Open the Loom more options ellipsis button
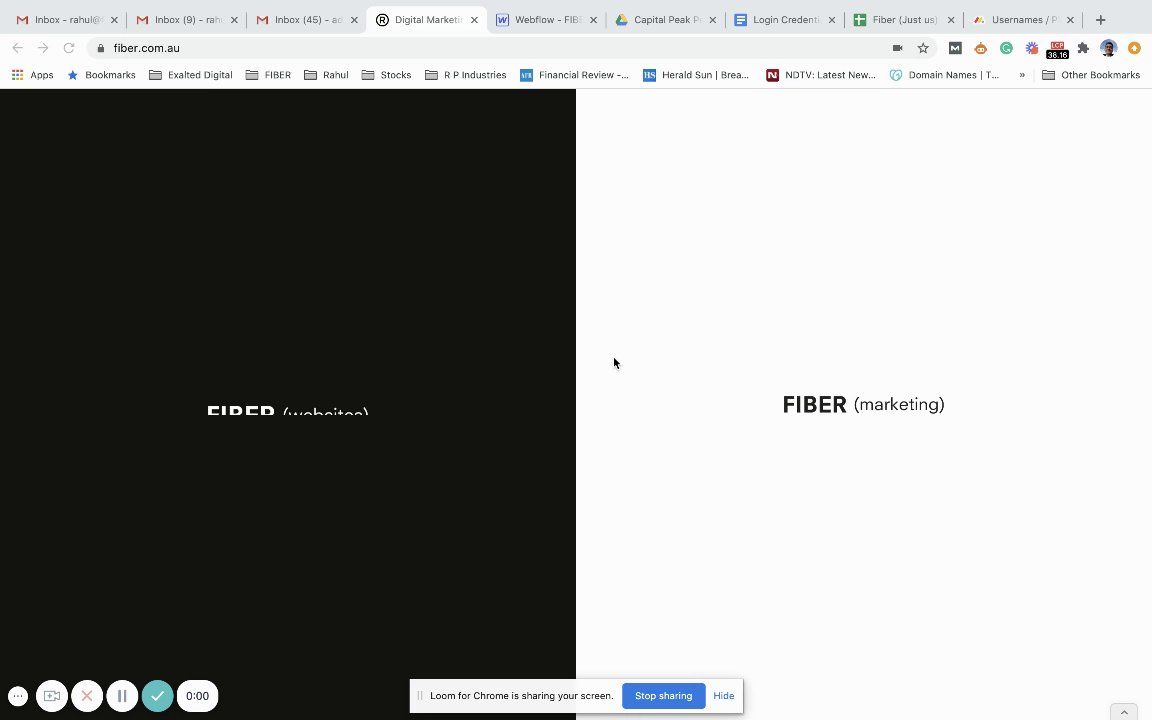This screenshot has width=1152, height=720. coord(18,696)
